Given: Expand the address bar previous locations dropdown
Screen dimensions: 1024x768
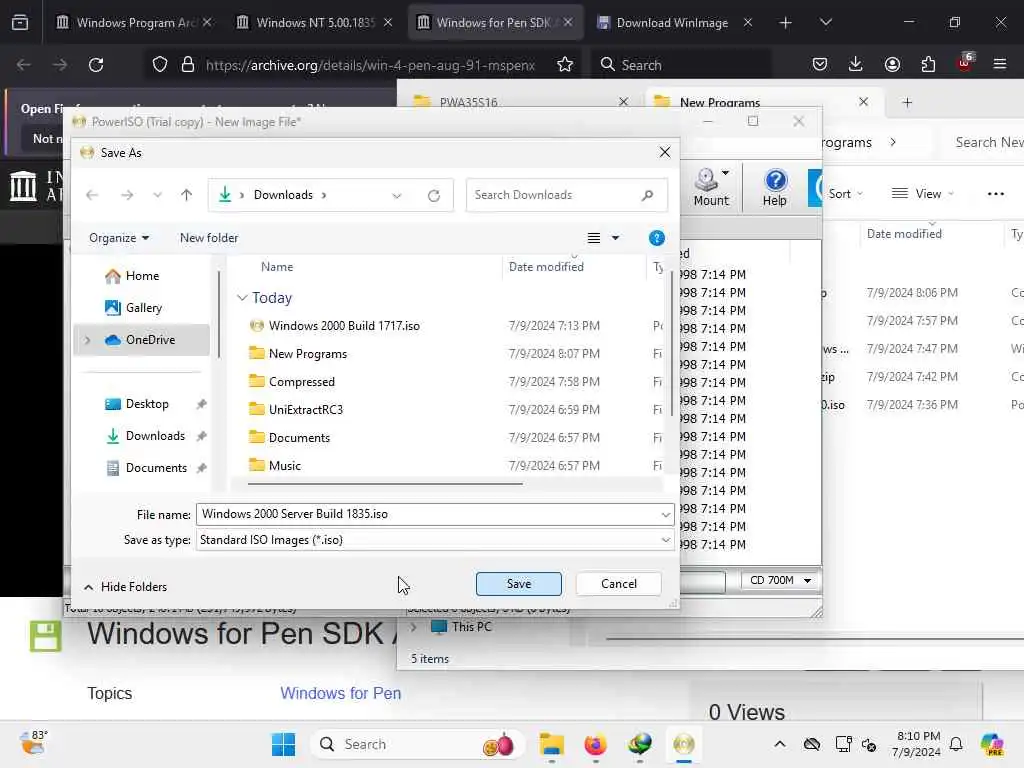Looking at the screenshot, I should click(x=396, y=196).
